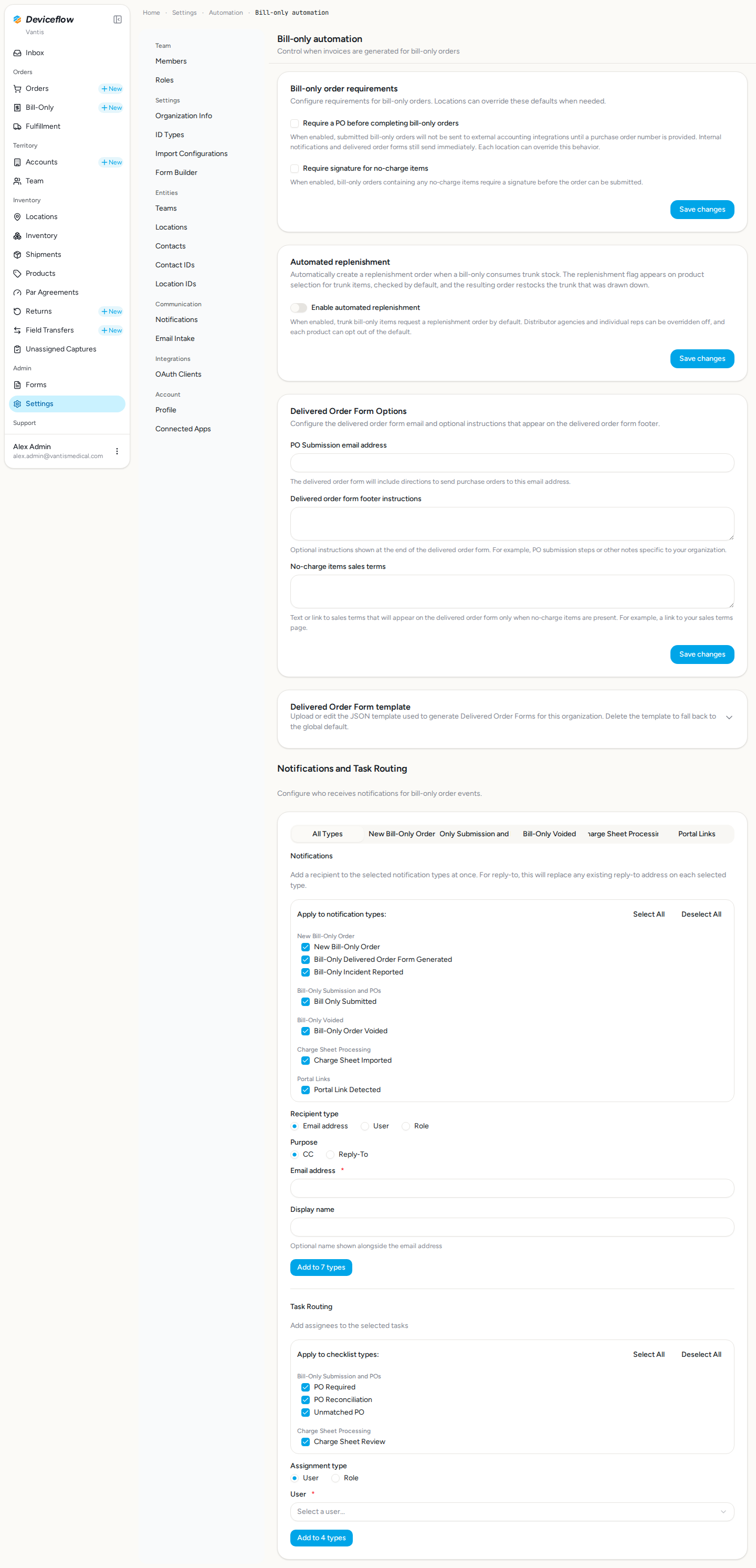Screen dimensions: 756x1568
Task: Click the Add to 7 types button
Action: point(321,1268)
